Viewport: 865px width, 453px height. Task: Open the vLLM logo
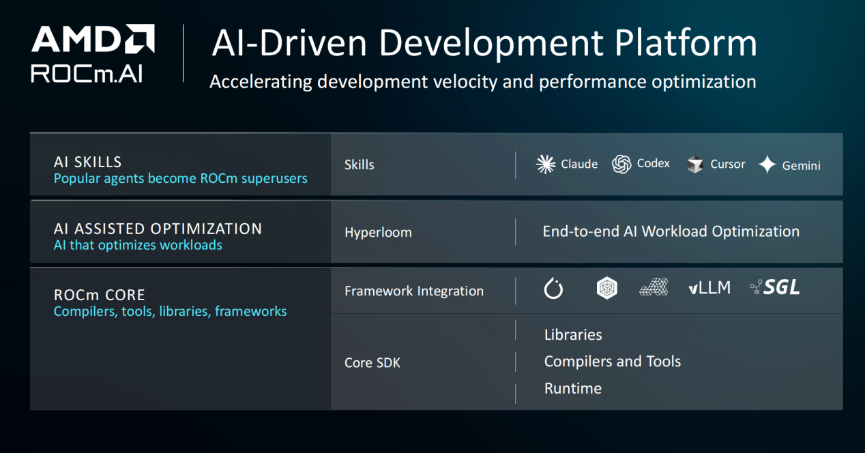coord(709,287)
